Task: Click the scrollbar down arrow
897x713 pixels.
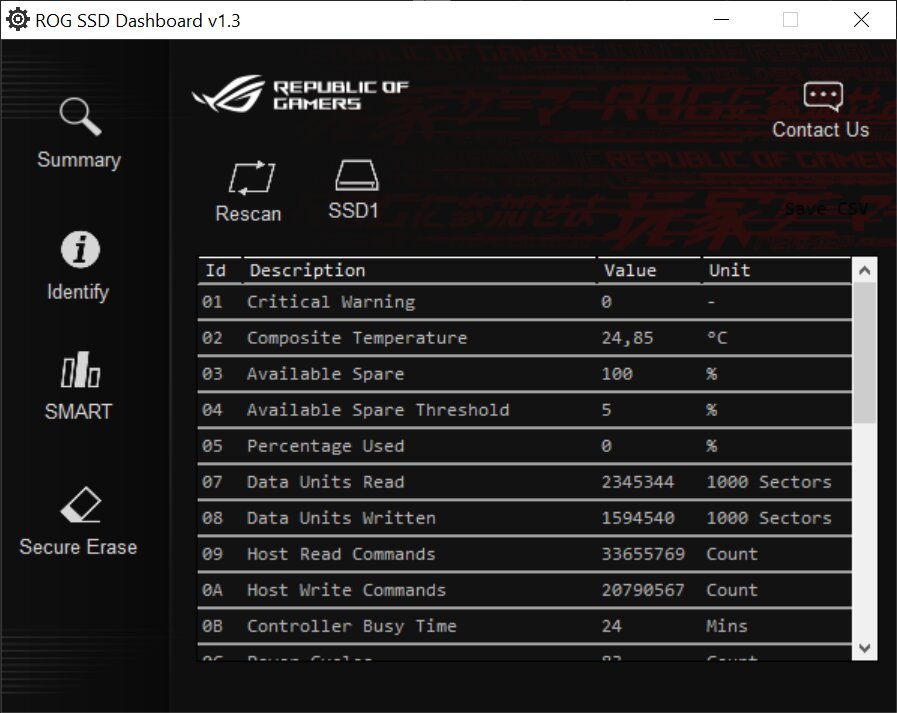Action: click(864, 648)
